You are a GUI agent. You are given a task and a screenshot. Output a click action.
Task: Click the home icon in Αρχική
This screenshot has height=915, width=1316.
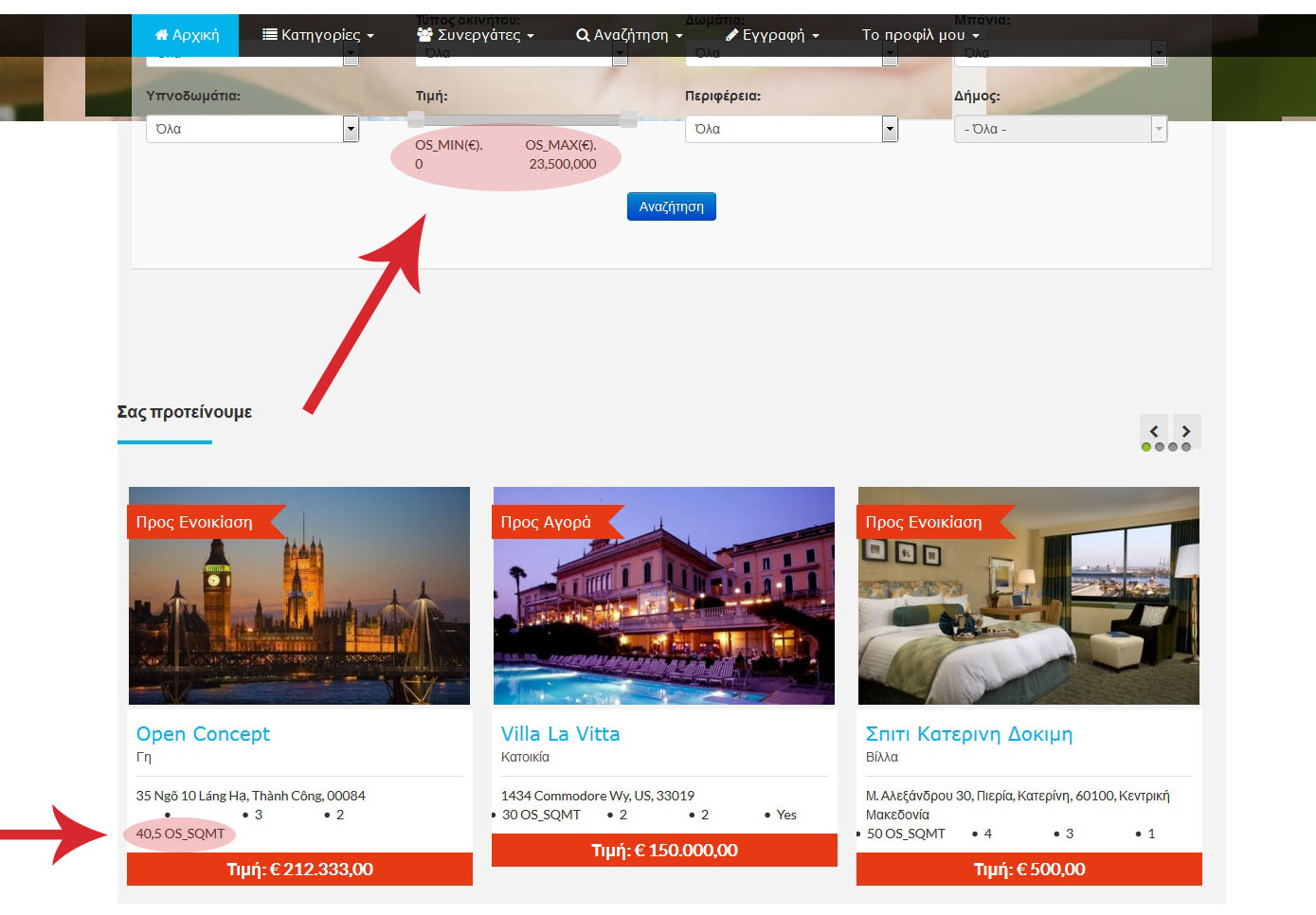point(161,35)
